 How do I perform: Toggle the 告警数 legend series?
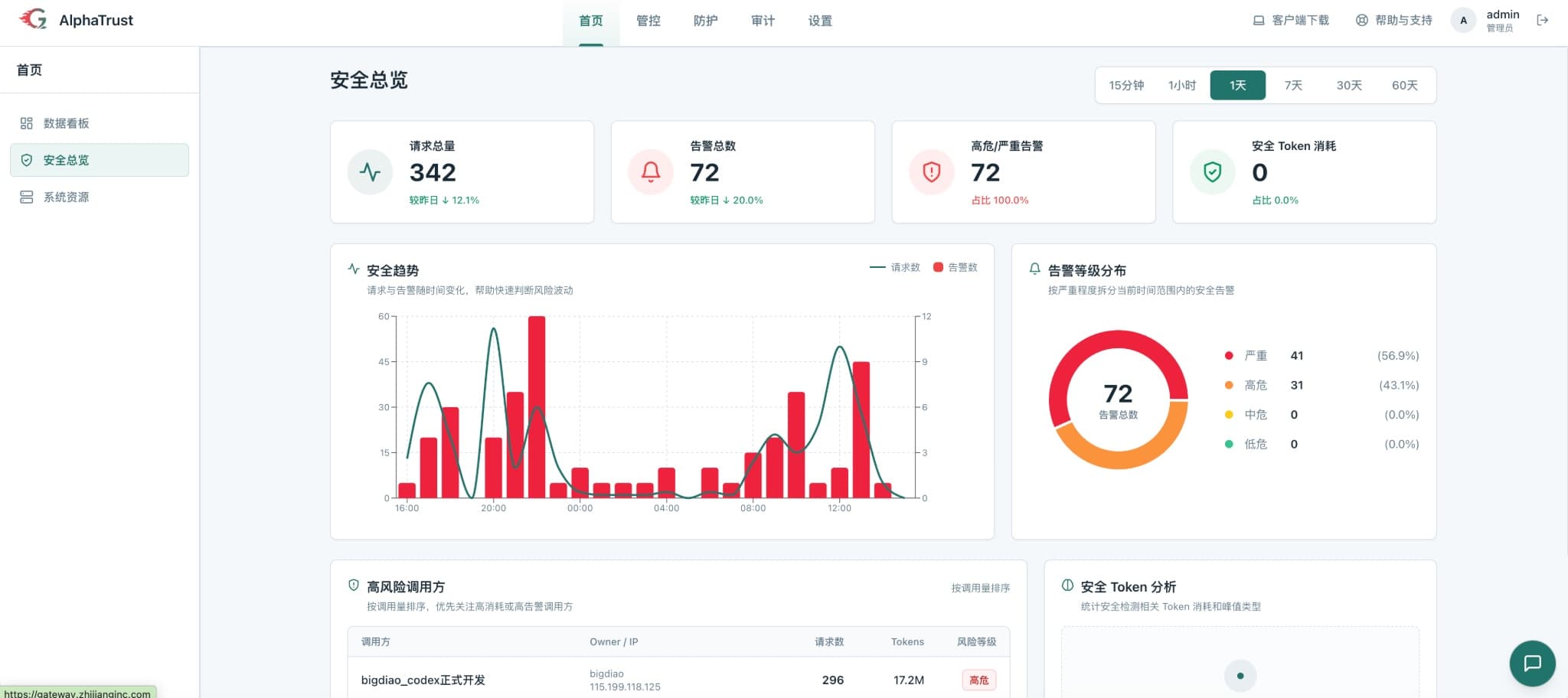(x=955, y=267)
